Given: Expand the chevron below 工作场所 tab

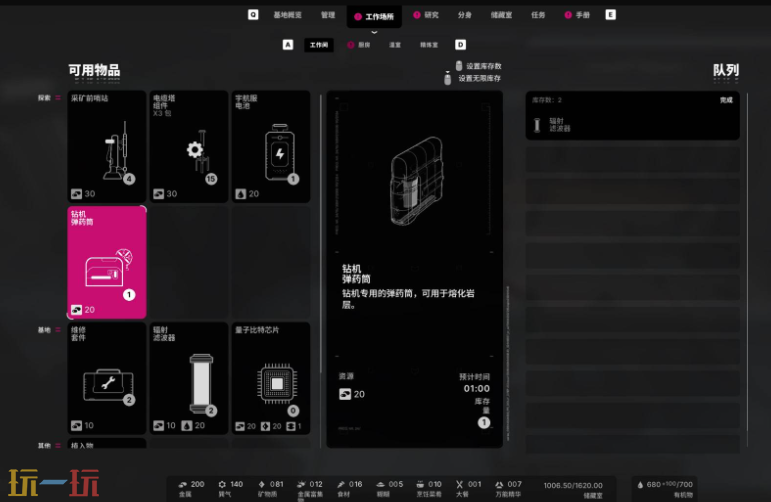Looking at the screenshot, I should coord(373,31).
